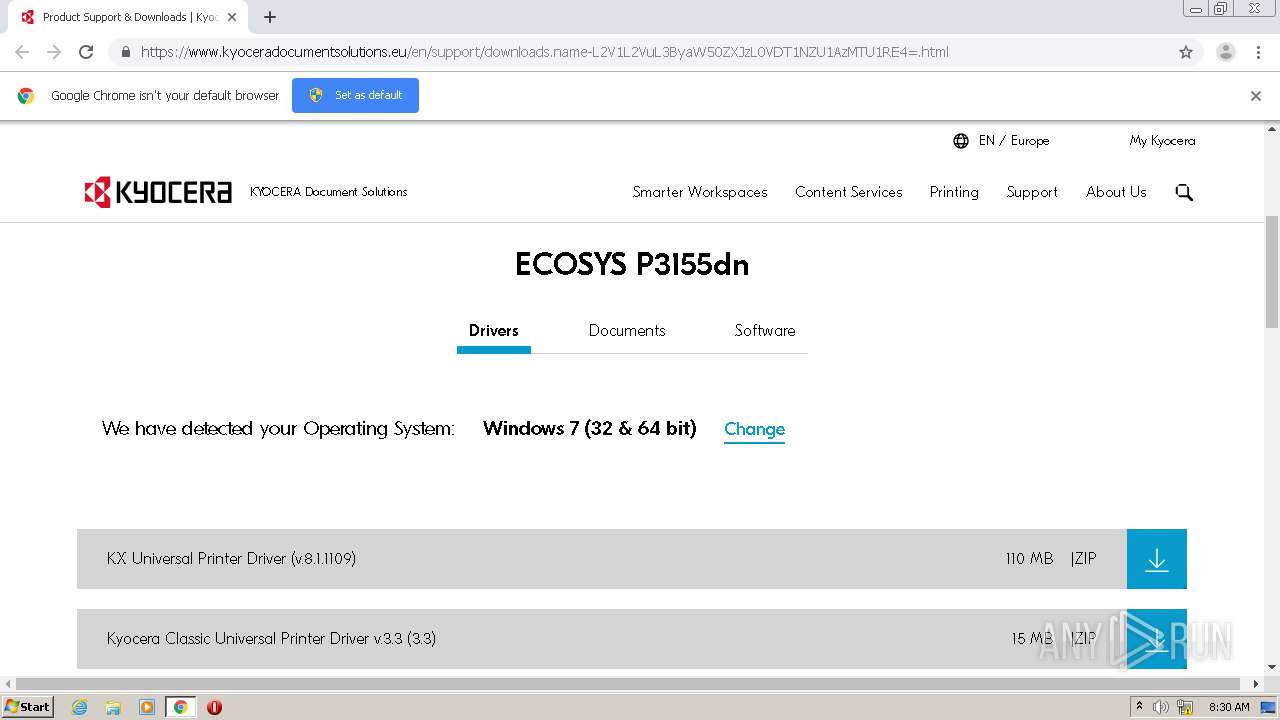Click the ECOSYS P3155dn heading
Viewport: 1280px width, 720px height.
(632, 265)
